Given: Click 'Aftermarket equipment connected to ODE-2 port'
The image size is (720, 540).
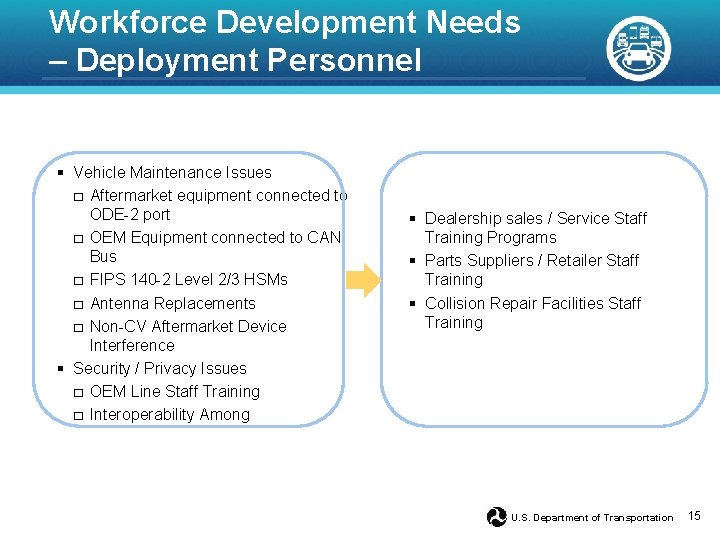Looking at the screenshot, I should click(x=219, y=205).
